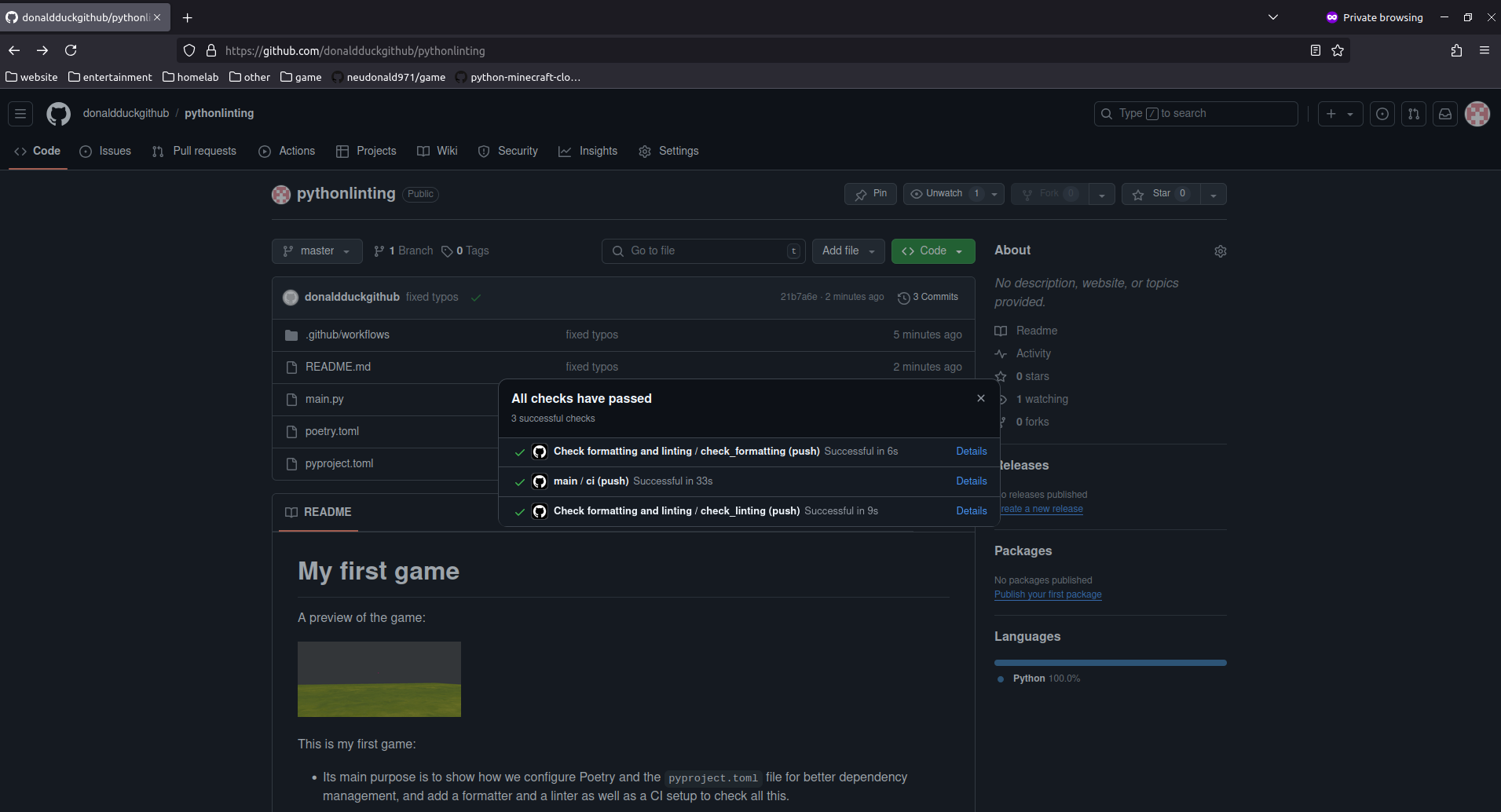
Task: Open the neudonald971/game bookmark
Action: tap(388, 77)
